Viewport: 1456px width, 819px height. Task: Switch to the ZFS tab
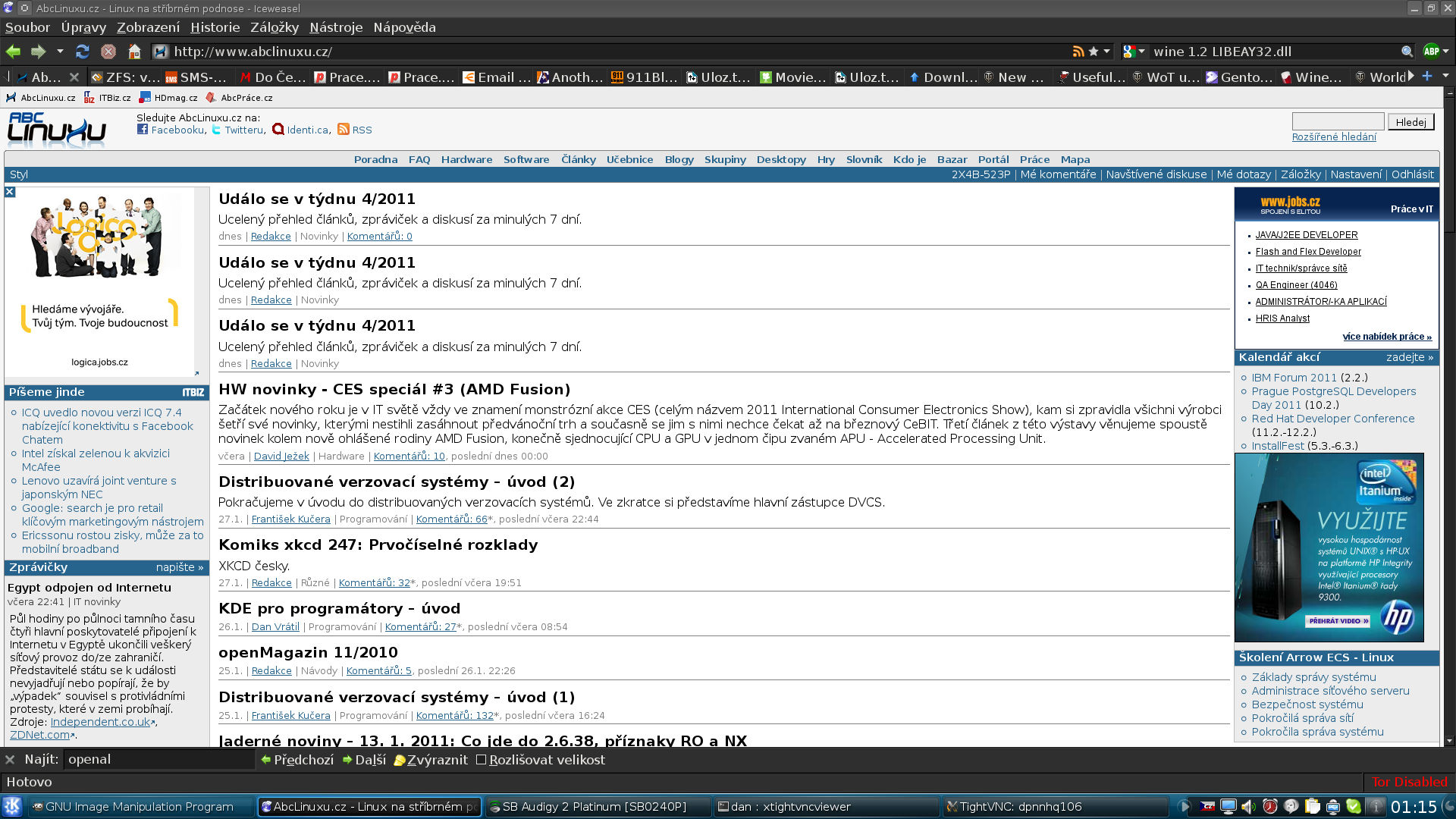(x=125, y=77)
